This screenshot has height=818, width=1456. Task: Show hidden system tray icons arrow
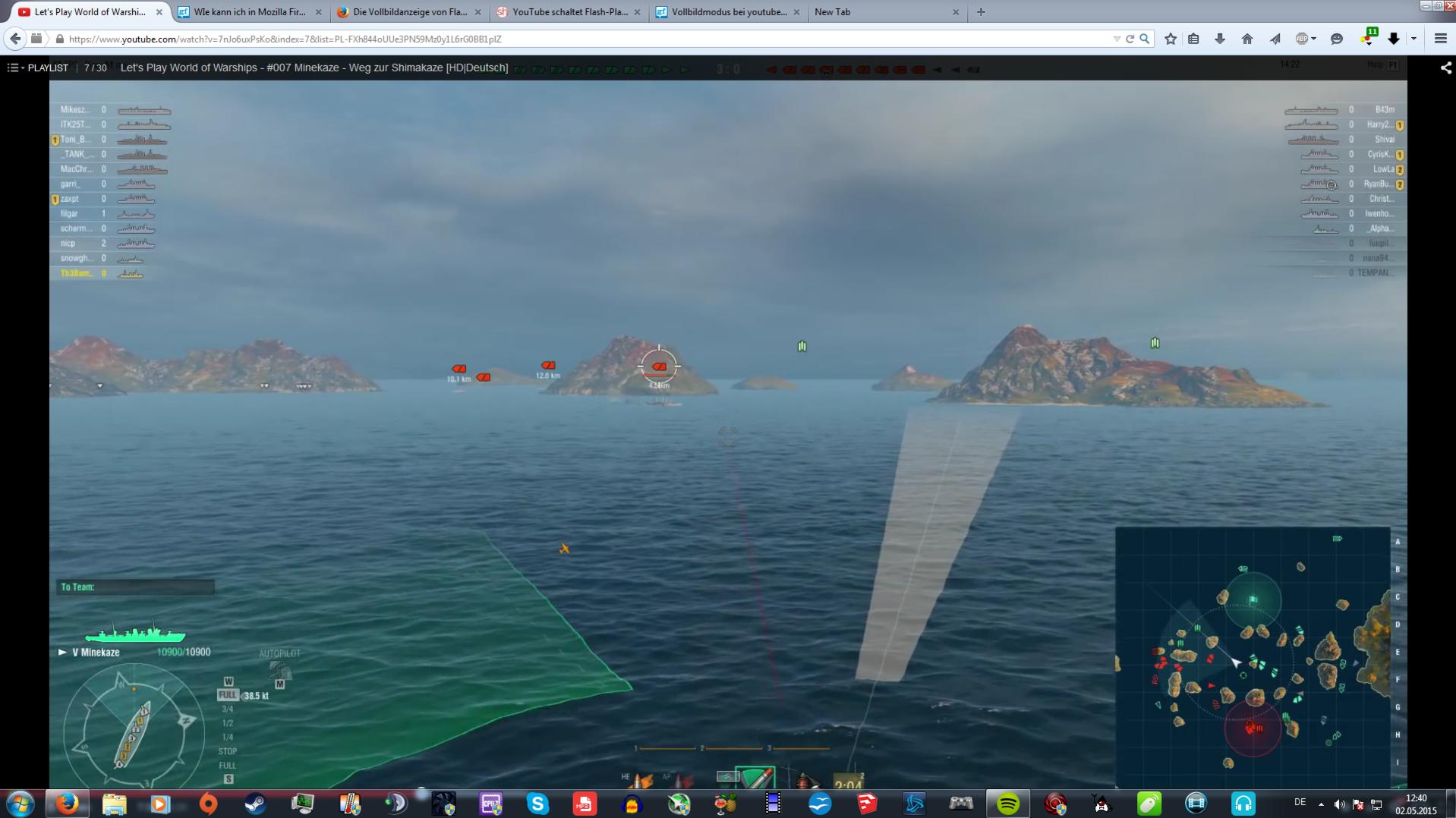click(1321, 804)
